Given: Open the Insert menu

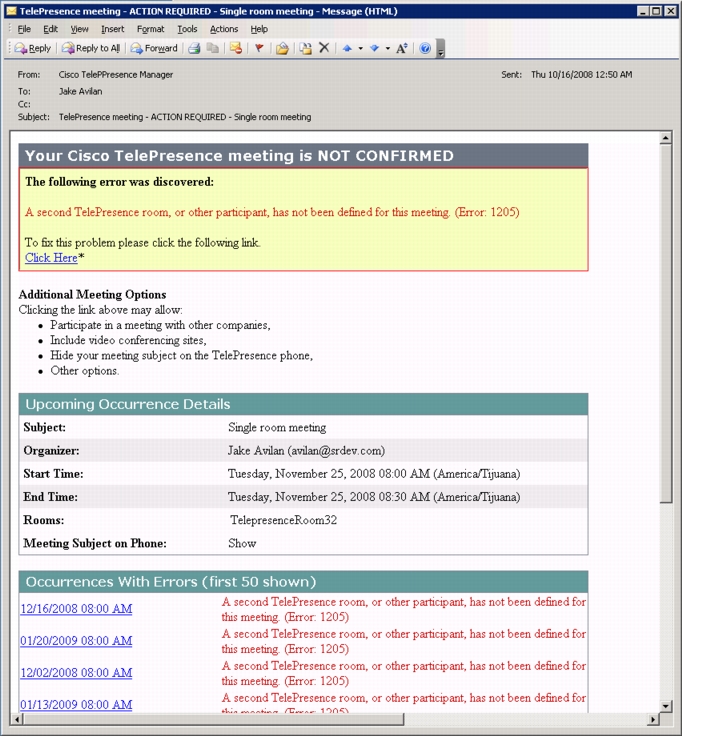Looking at the screenshot, I should [x=113, y=29].
